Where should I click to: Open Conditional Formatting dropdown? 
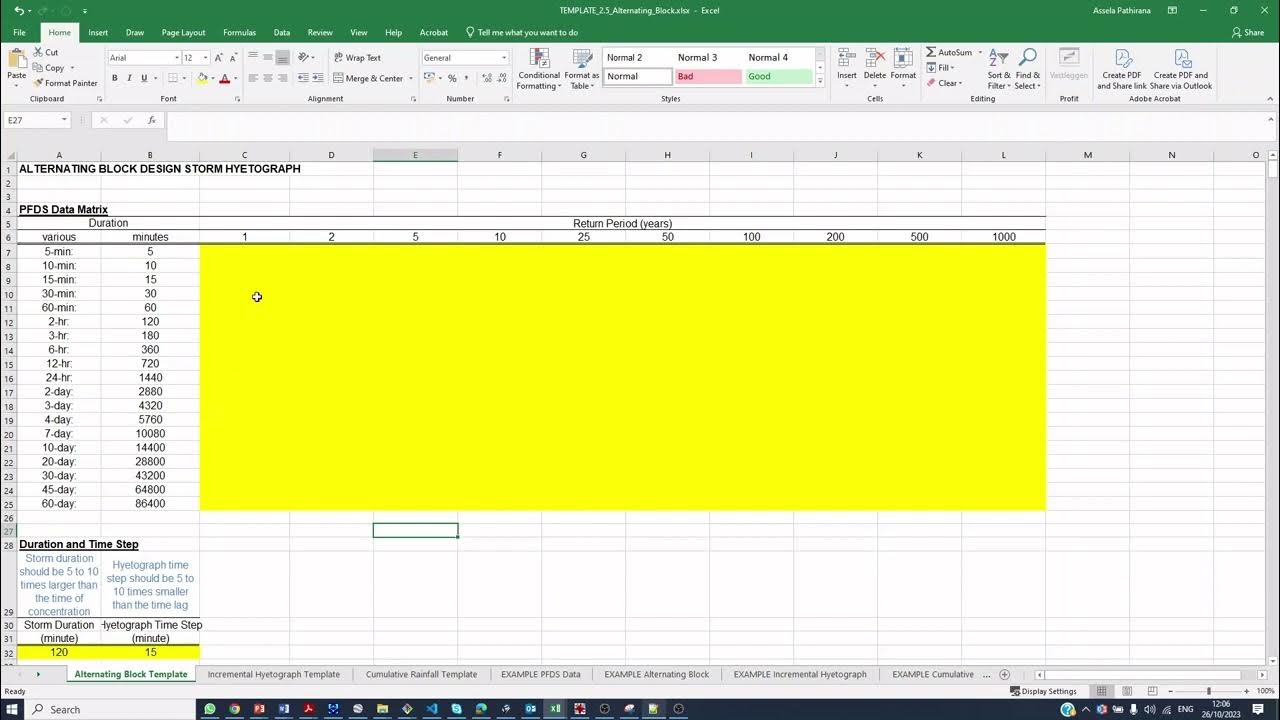539,69
